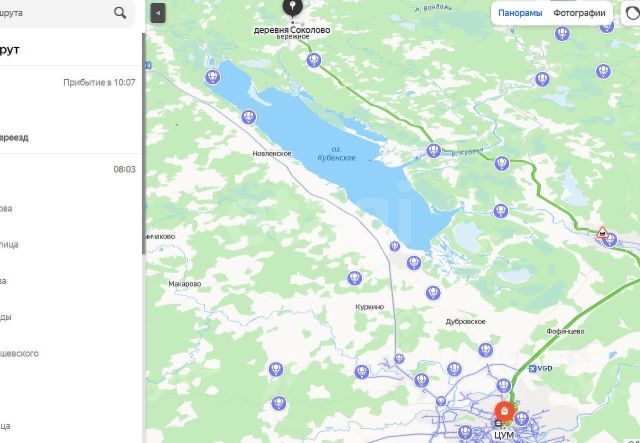Click the Новленское settlement label
640x443 pixels.
272,154
